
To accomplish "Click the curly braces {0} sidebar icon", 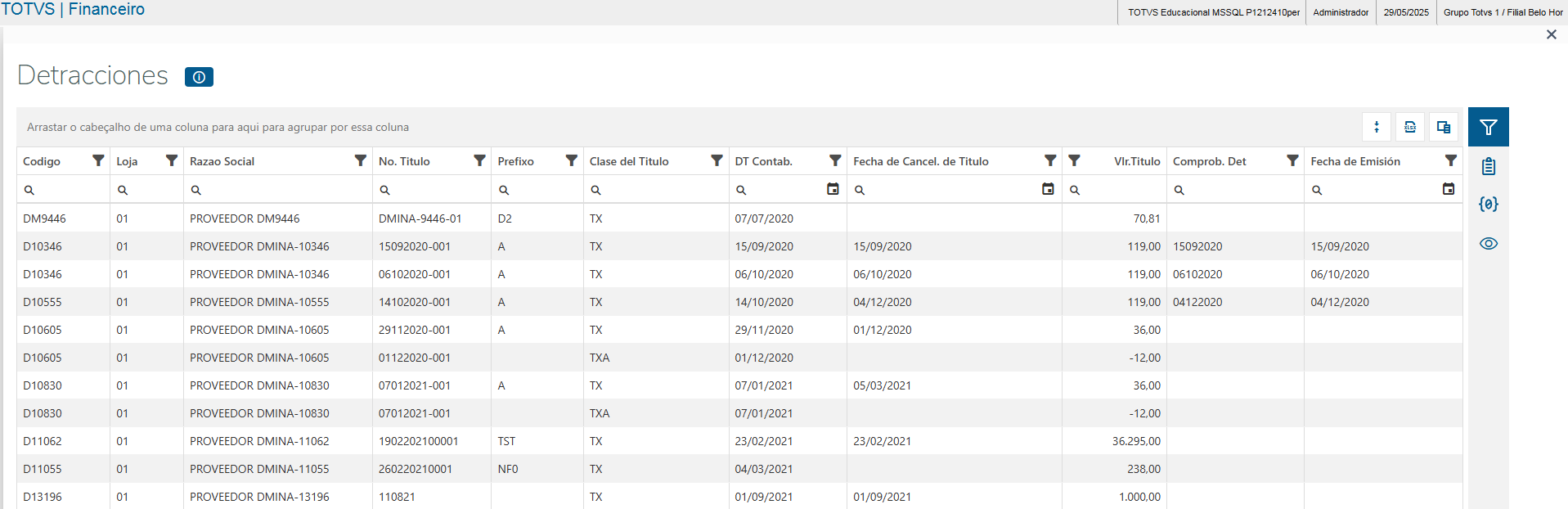I will pos(1488,205).
